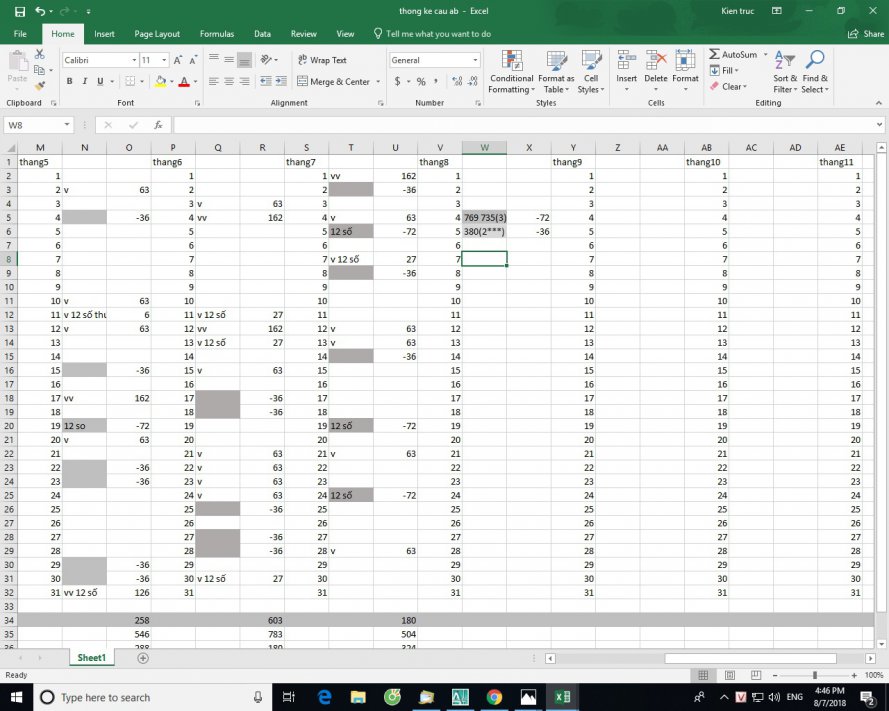Expand the General number format dropdown

click(x=475, y=60)
